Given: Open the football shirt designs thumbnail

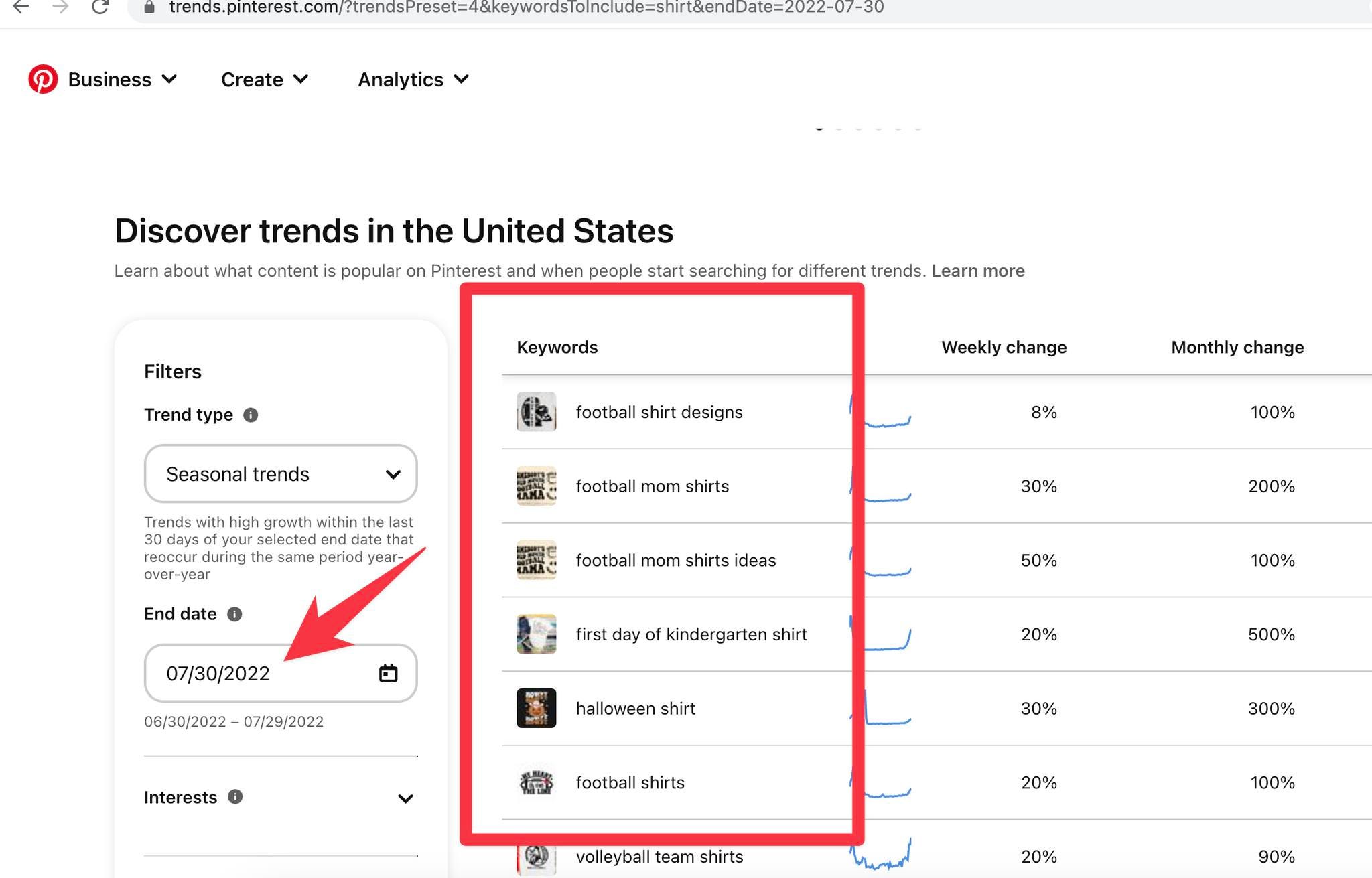Looking at the screenshot, I should click(537, 412).
